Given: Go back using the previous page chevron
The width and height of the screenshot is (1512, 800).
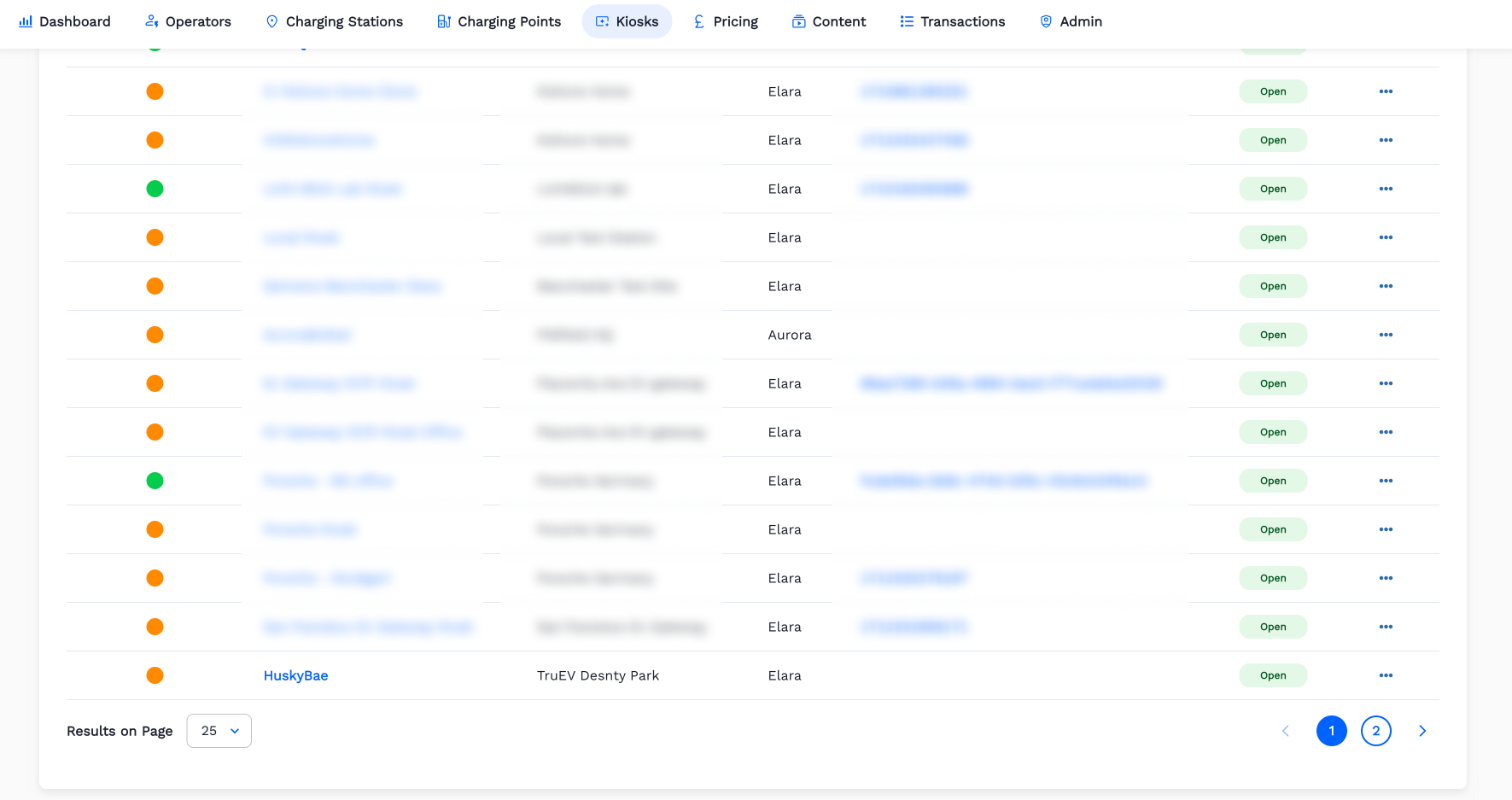Looking at the screenshot, I should [x=1286, y=731].
